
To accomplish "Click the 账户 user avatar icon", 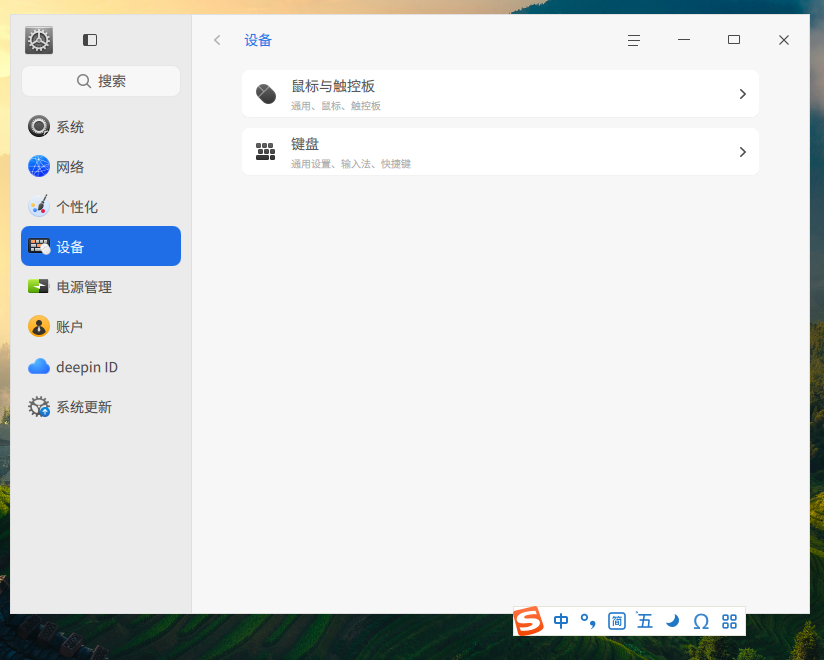I will point(39,326).
